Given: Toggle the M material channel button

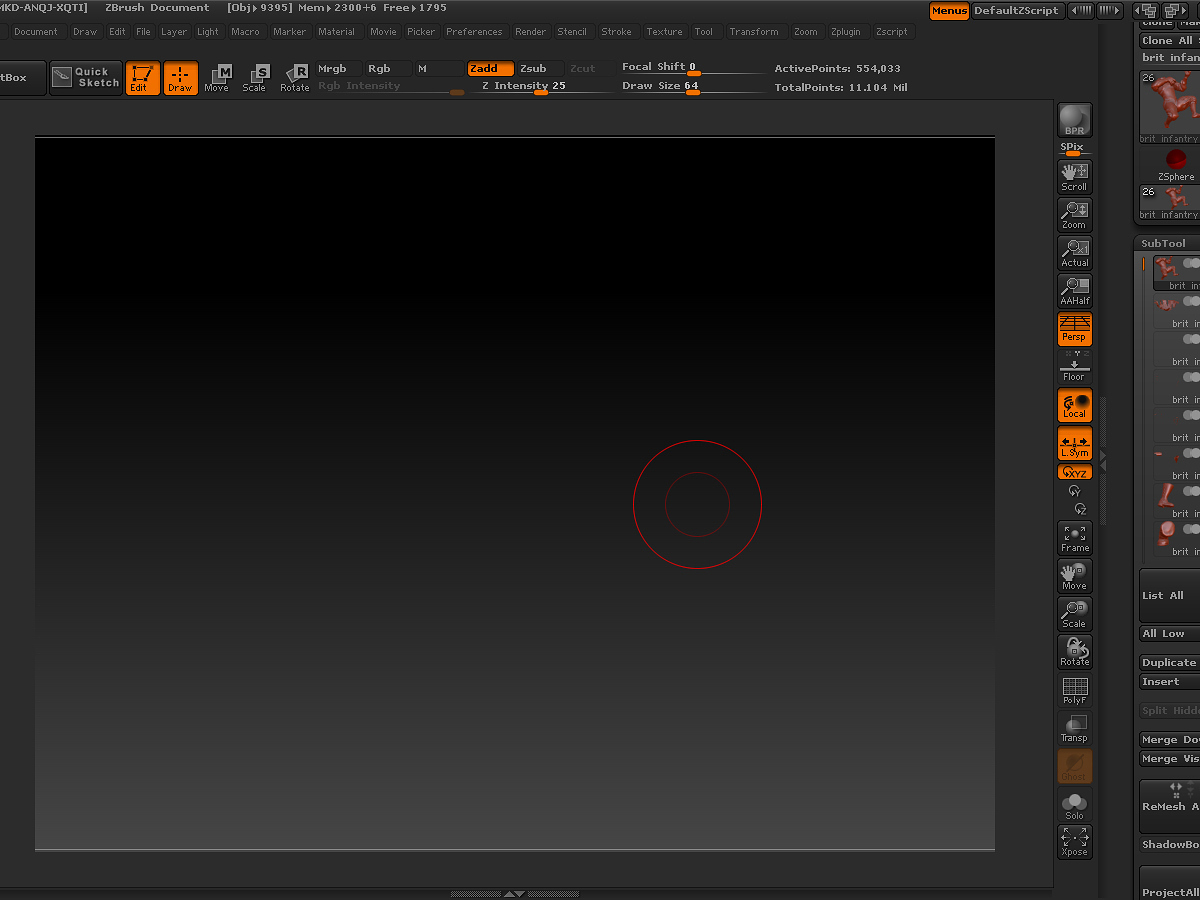Looking at the screenshot, I should click(x=440, y=69).
